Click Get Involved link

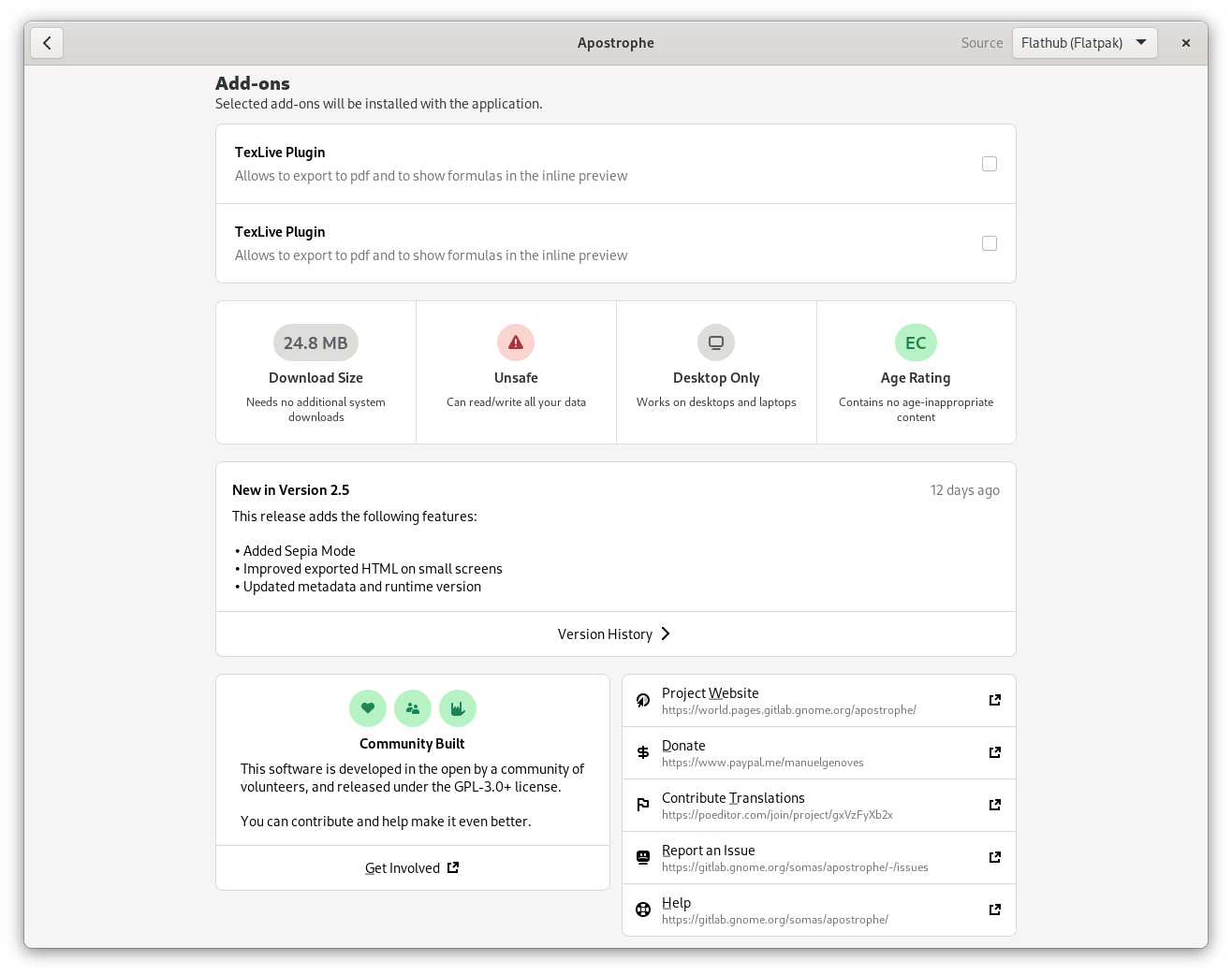click(413, 868)
